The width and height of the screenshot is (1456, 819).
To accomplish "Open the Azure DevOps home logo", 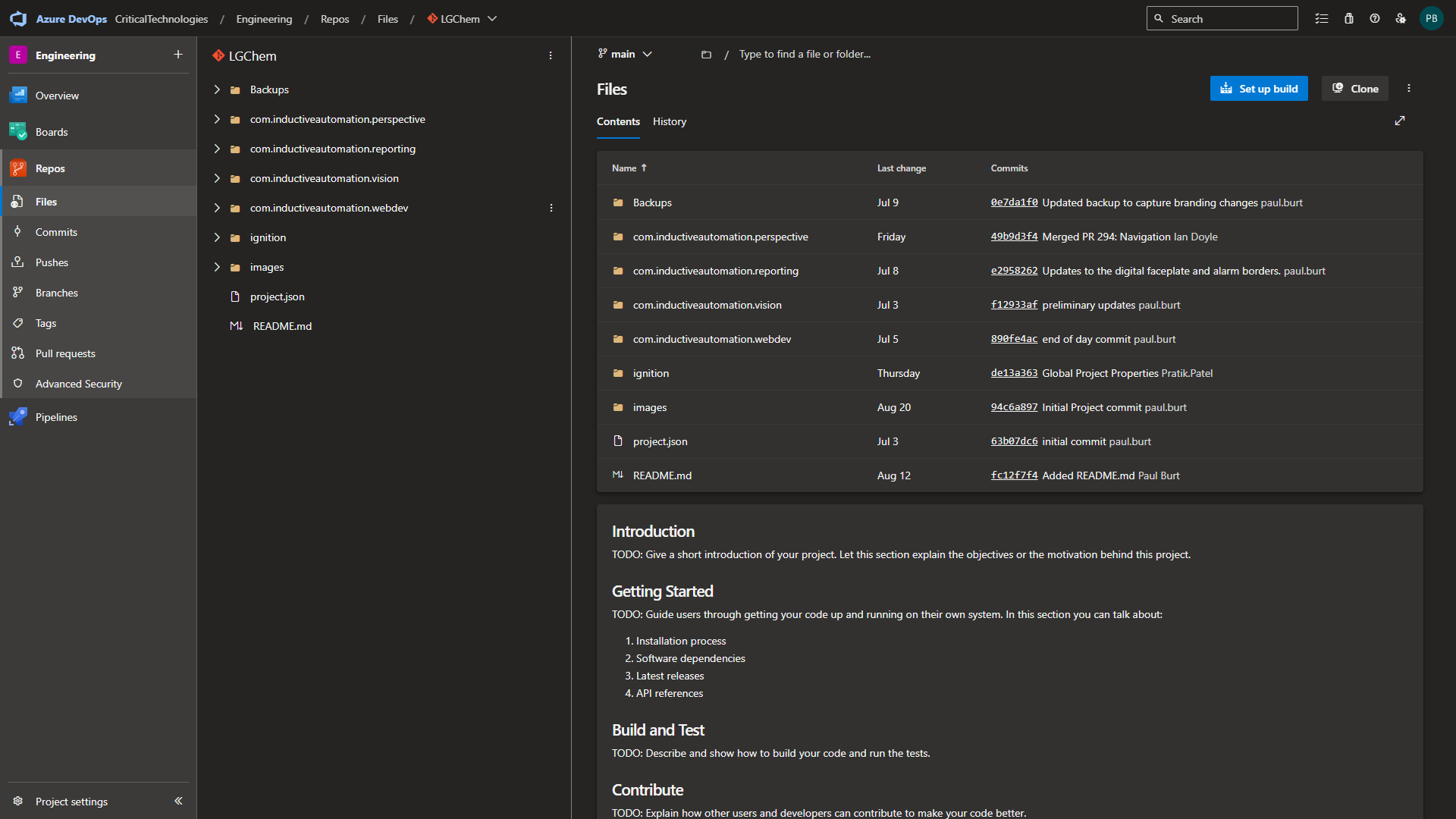I will (x=18, y=19).
